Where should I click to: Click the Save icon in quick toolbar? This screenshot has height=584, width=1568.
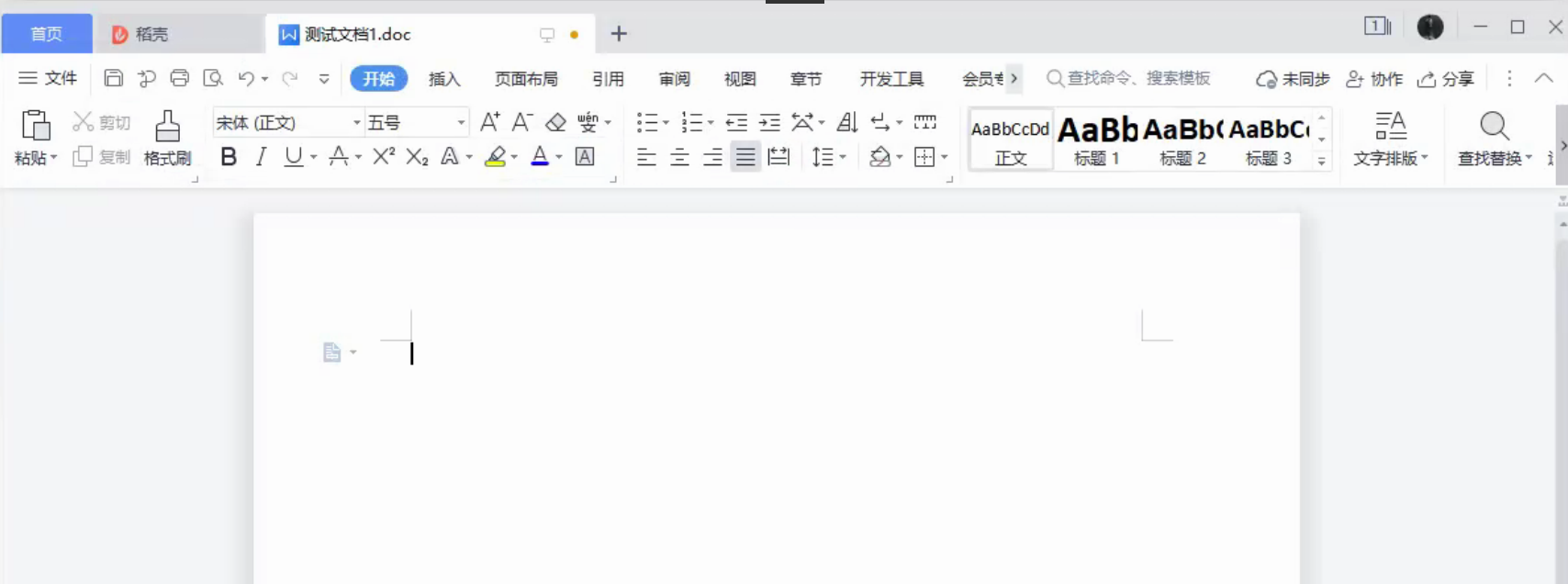[113, 78]
